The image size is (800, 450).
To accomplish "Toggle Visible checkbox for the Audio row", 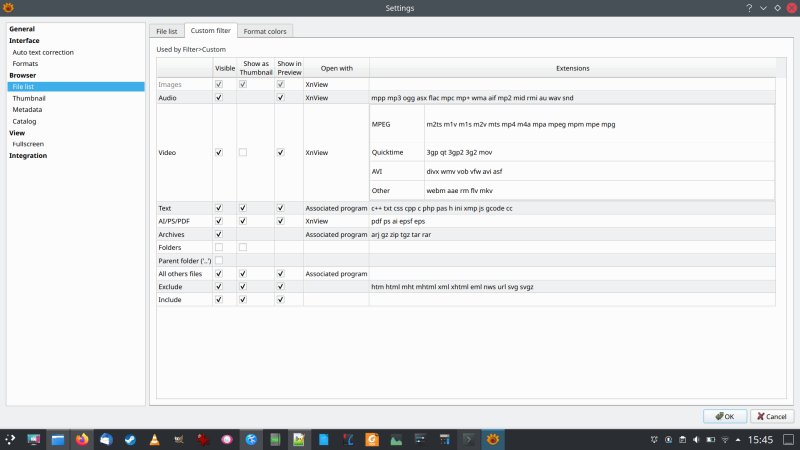I will [x=219, y=97].
